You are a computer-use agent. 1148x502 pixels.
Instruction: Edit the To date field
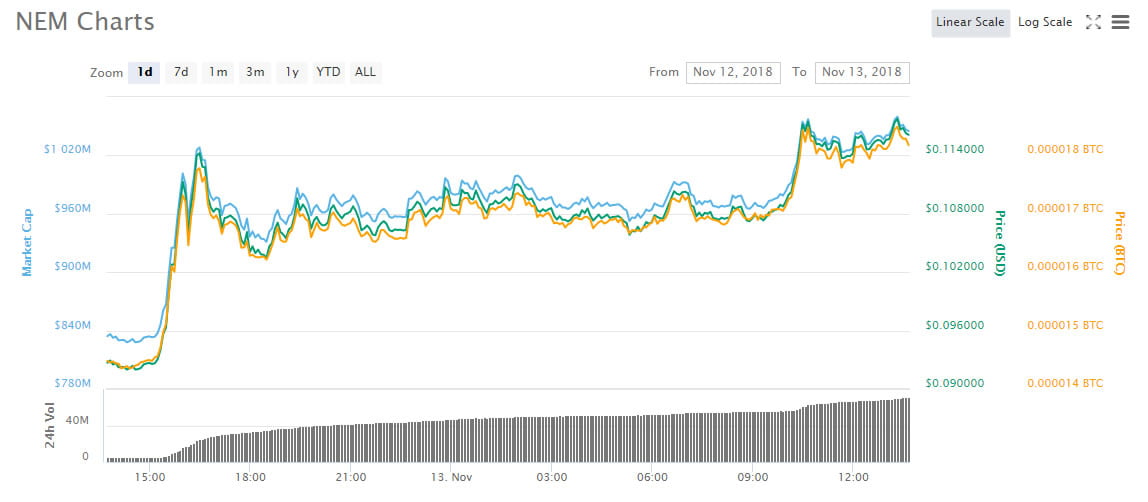(862, 72)
